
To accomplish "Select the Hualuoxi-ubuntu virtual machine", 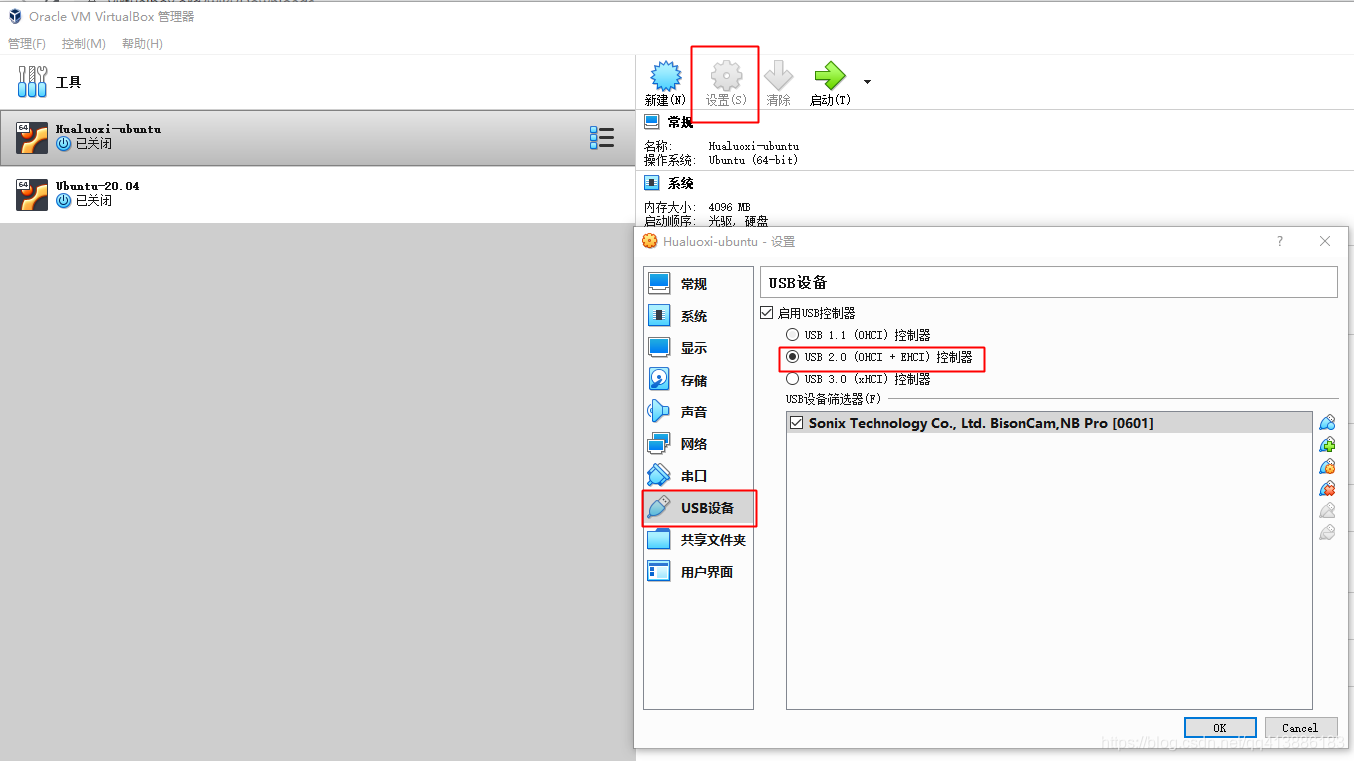I will click(x=317, y=138).
